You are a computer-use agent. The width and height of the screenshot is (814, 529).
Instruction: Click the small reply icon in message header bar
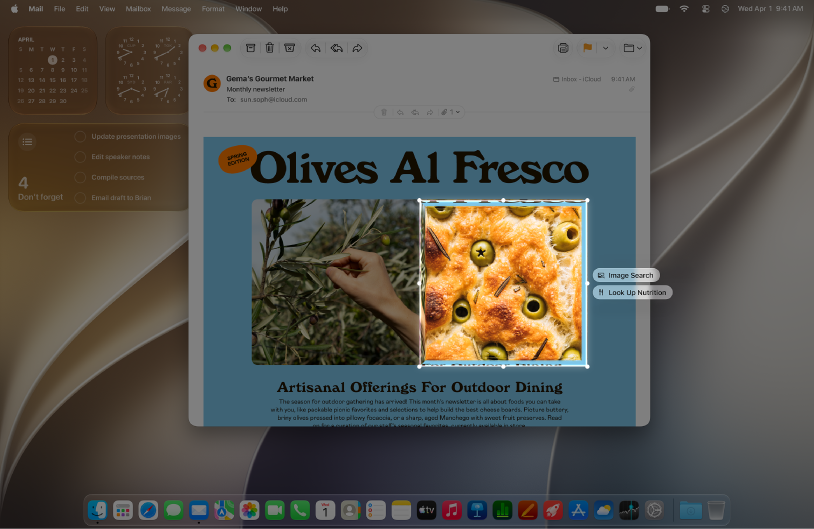pos(400,112)
